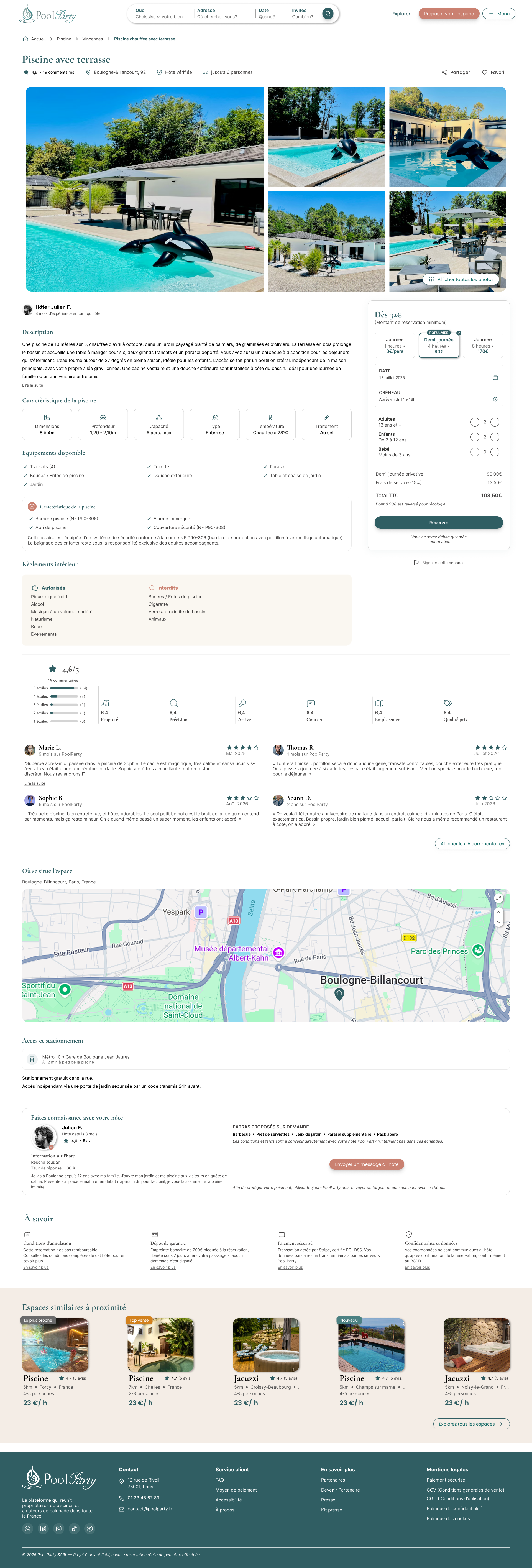The height and width of the screenshot is (1568, 532).
Task: Click the 4 étoiles rating bar
Action: pos(64,696)
